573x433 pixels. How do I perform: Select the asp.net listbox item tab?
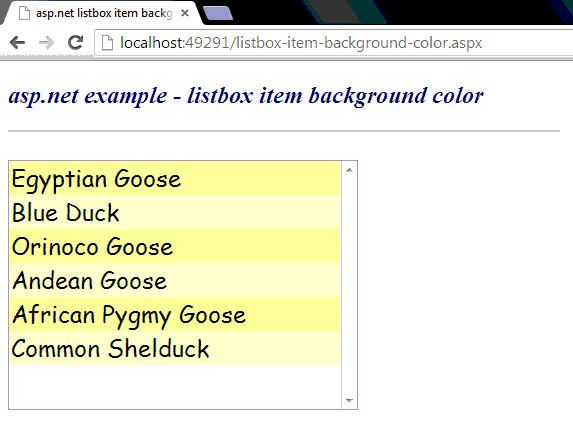101,13
